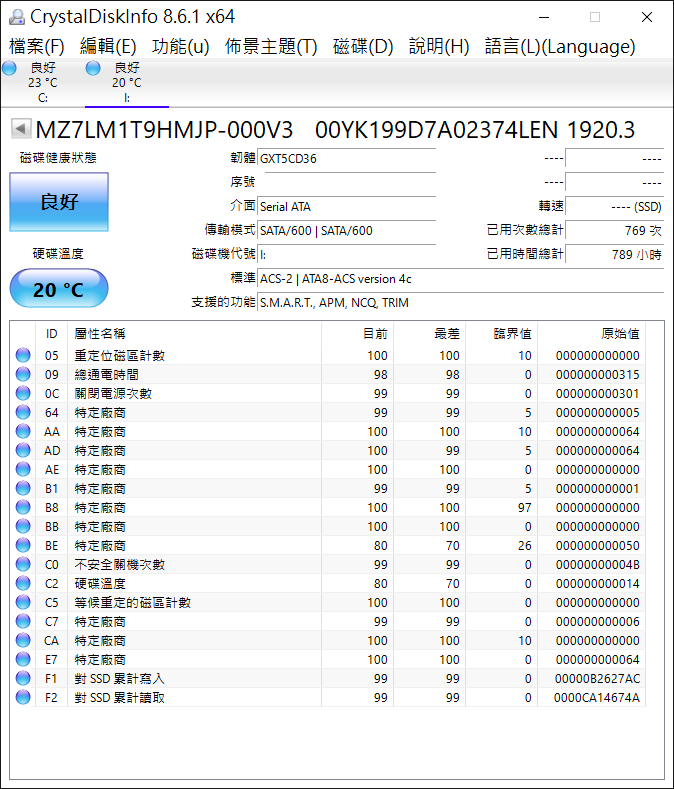The image size is (674, 789).
Task: Click the ACS-2 standard field
Action: pyautogui.click(x=461, y=278)
